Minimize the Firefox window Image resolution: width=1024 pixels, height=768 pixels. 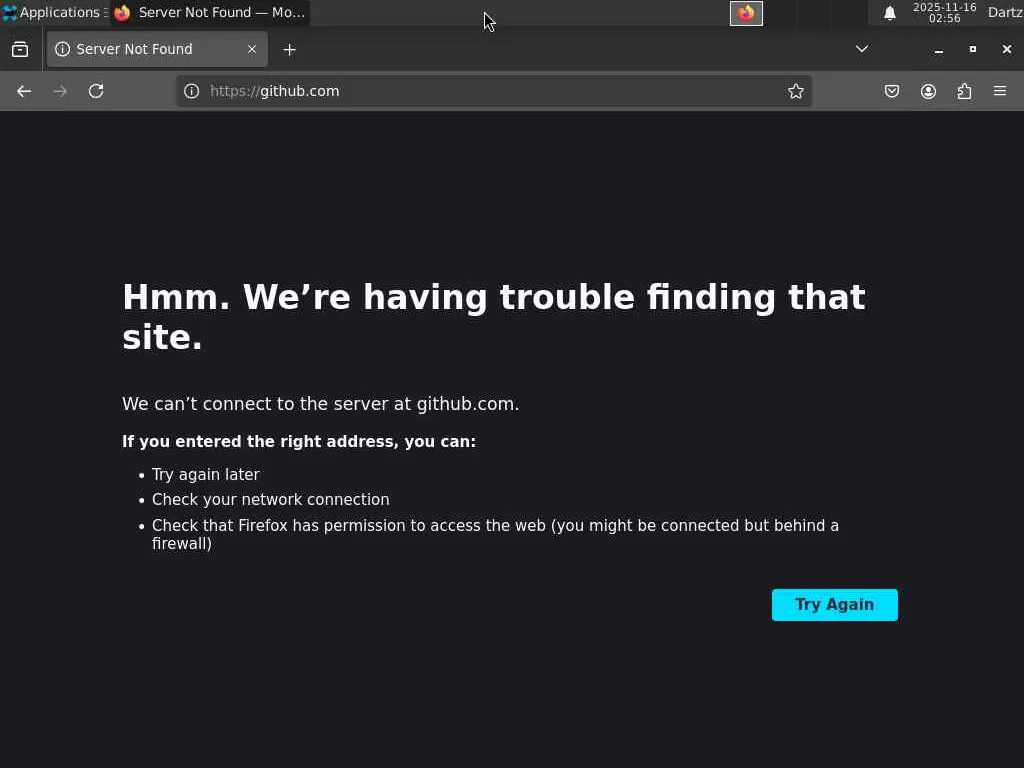pyautogui.click(x=938, y=50)
